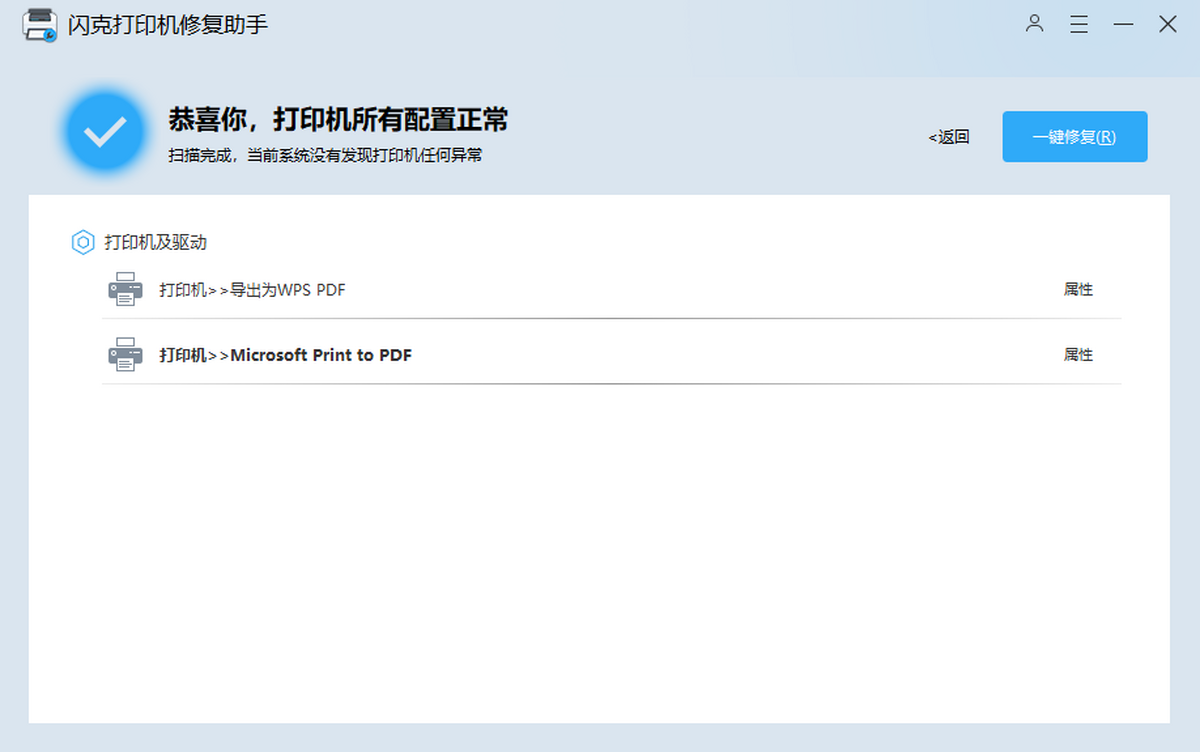Click the Microsoft Print to PDF printer icon

click(x=125, y=355)
